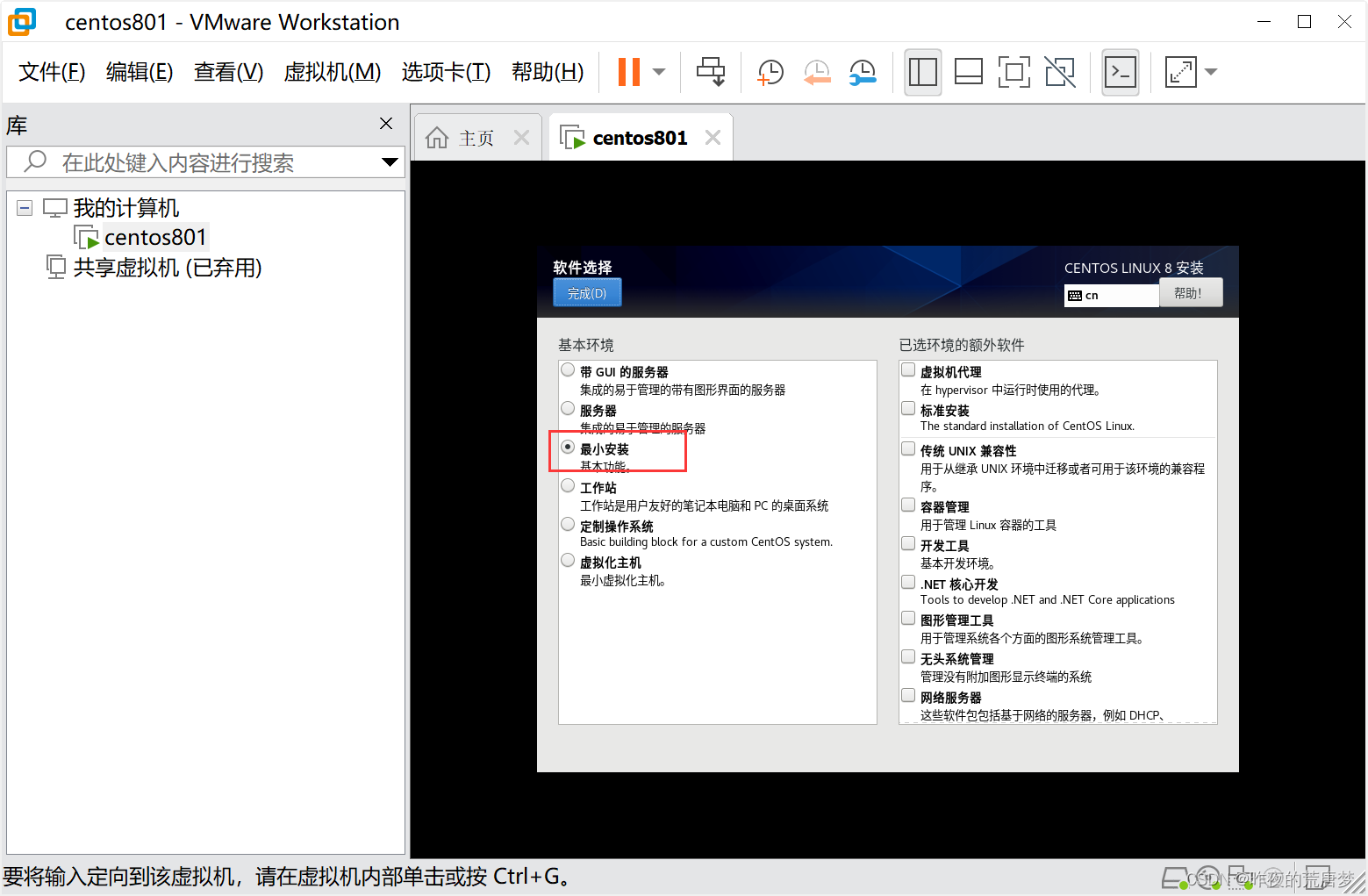Select 服务器 radio button

(x=569, y=409)
